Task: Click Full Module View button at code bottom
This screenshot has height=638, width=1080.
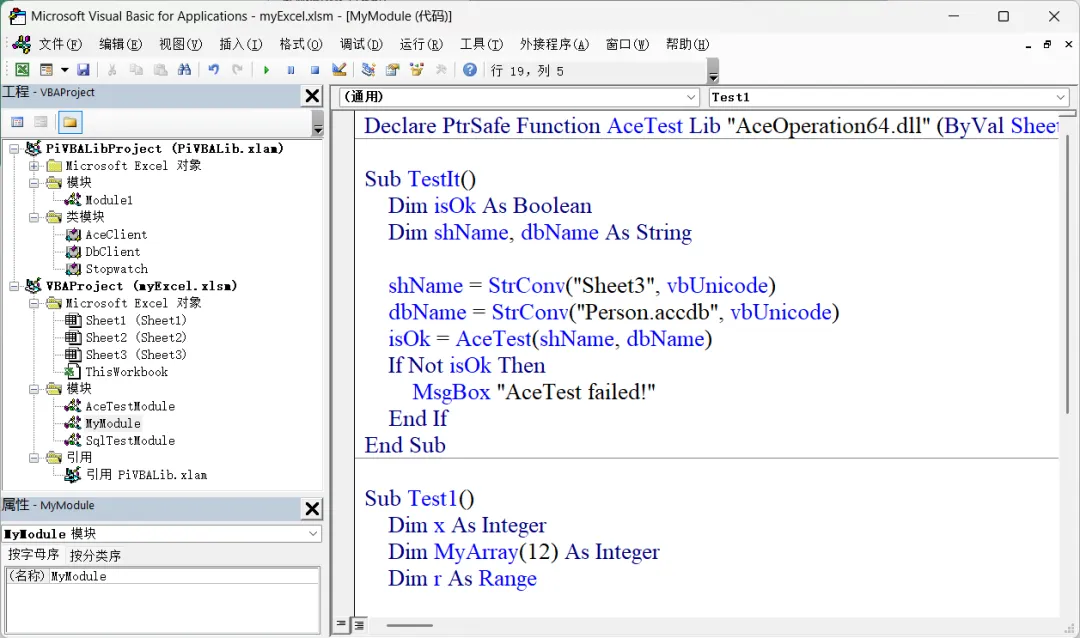Action: (x=359, y=625)
